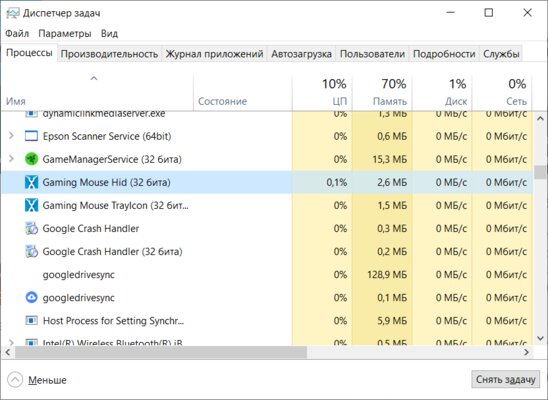Click the first Google Crash Handler icon
The width and height of the screenshot is (548, 400).
pos(31,228)
